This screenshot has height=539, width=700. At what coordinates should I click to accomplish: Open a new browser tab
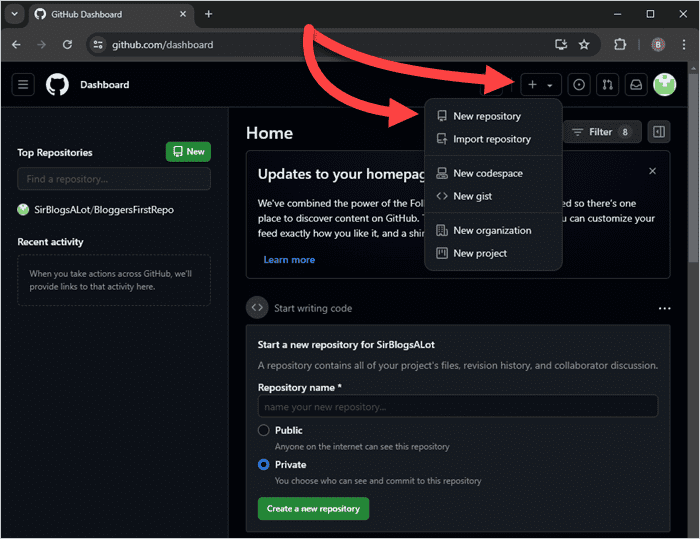(x=208, y=14)
